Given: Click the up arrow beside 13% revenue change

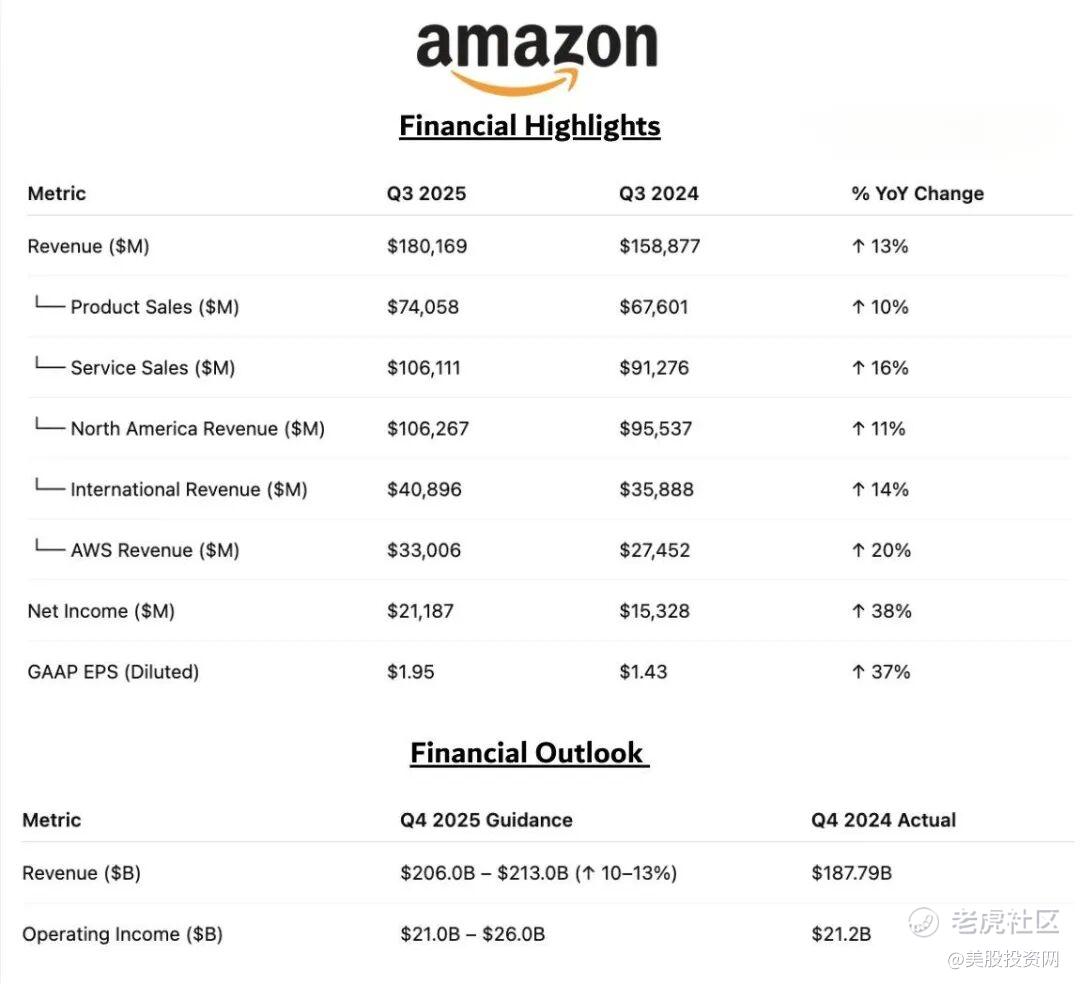Looking at the screenshot, I should click(x=858, y=246).
